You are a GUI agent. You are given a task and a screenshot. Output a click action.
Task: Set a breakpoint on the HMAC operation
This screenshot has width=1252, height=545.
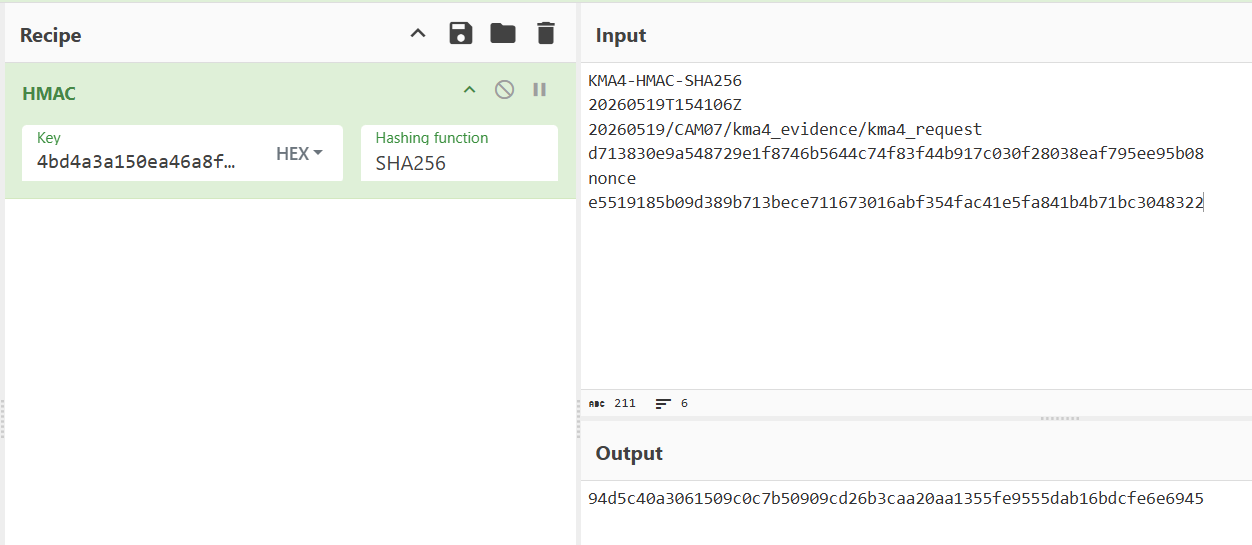coord(539,90)
